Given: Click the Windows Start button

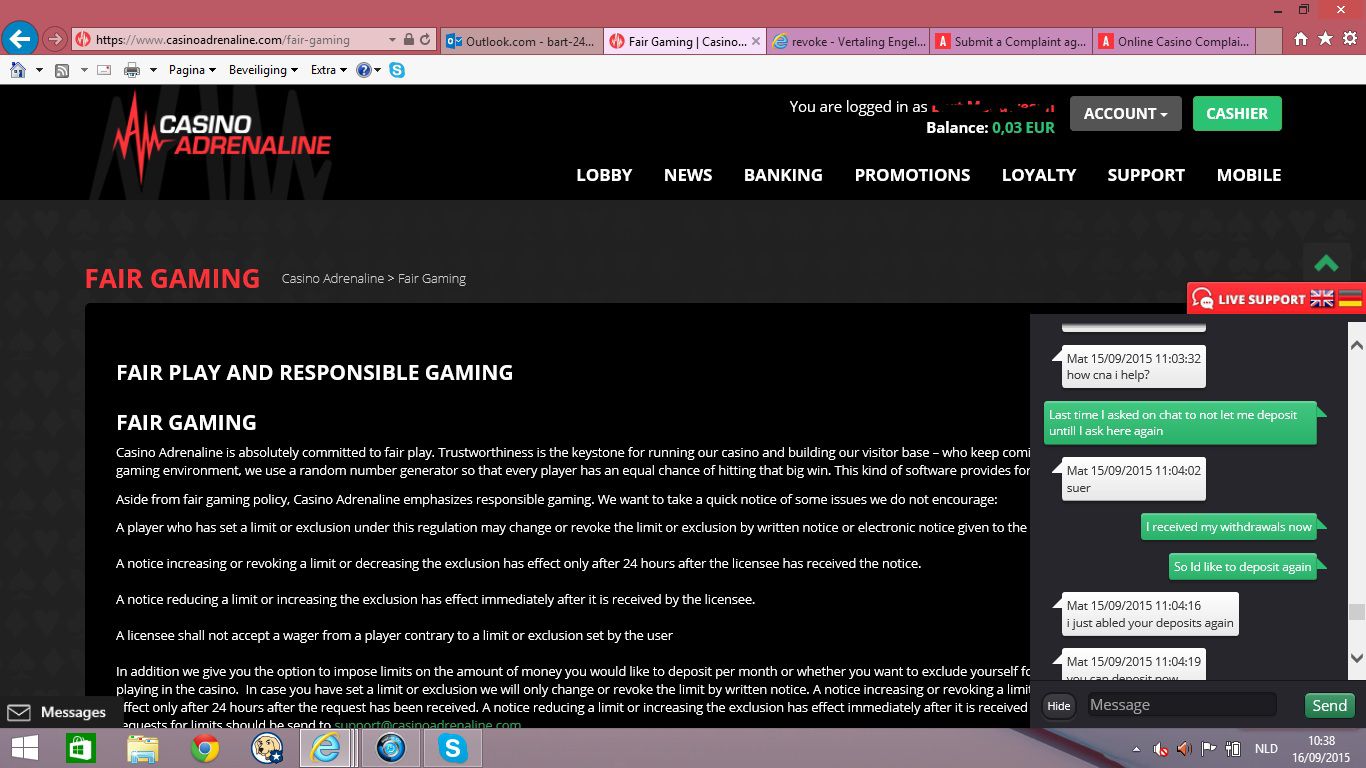Looking at the screenshot, I should [24, 748].
